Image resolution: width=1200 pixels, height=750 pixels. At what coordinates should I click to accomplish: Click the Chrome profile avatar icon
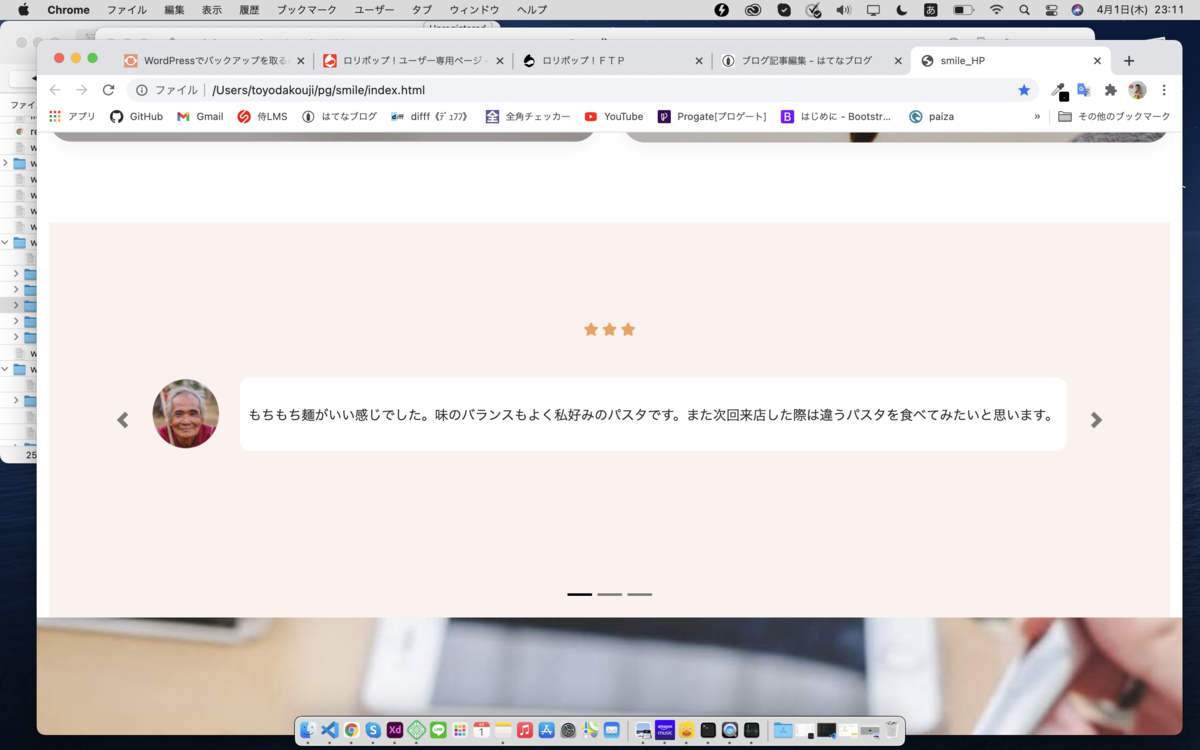pos(1137,92)
